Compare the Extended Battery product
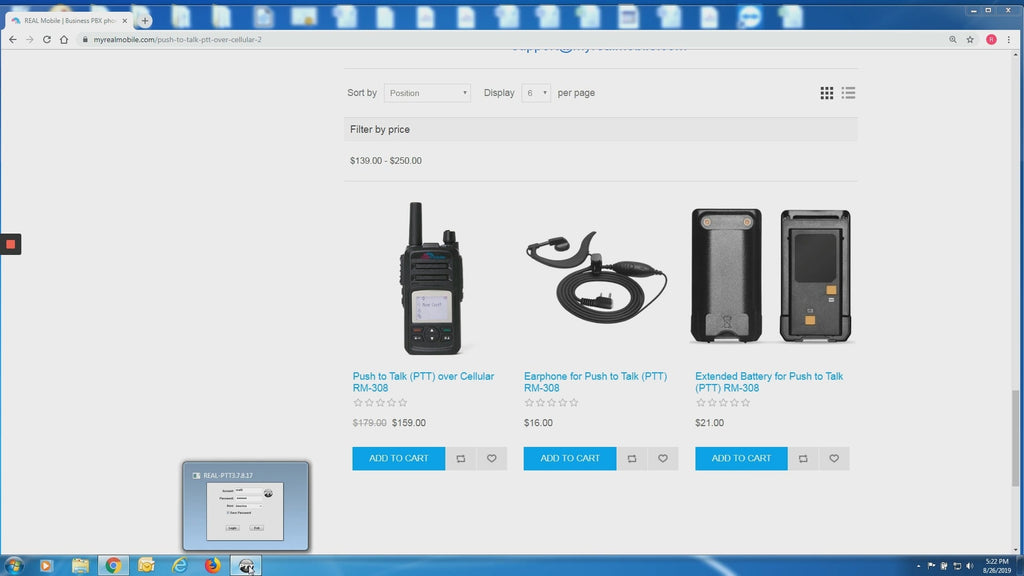 pyautogui.click(x=803, y=458)
